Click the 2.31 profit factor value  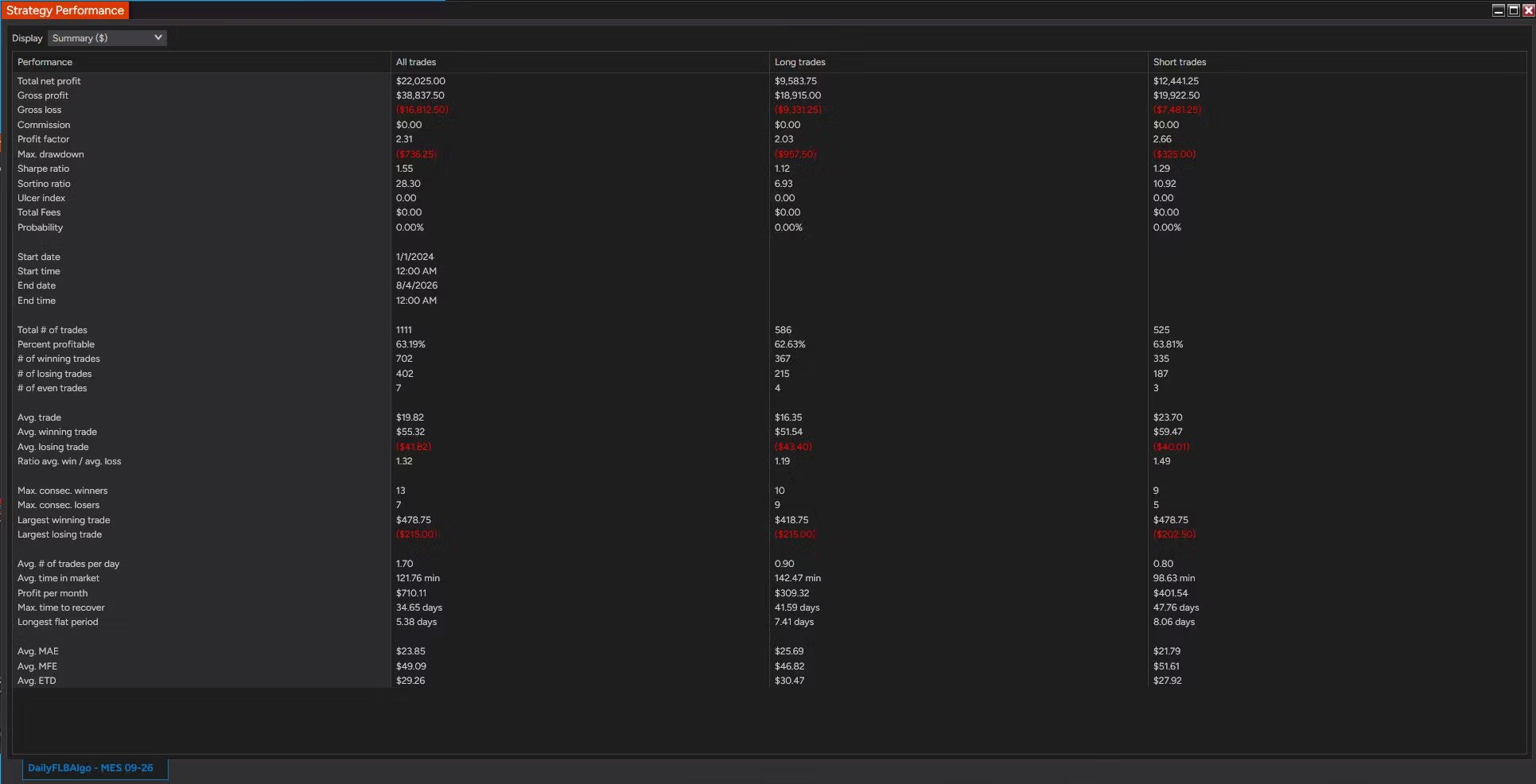(404, 139)
